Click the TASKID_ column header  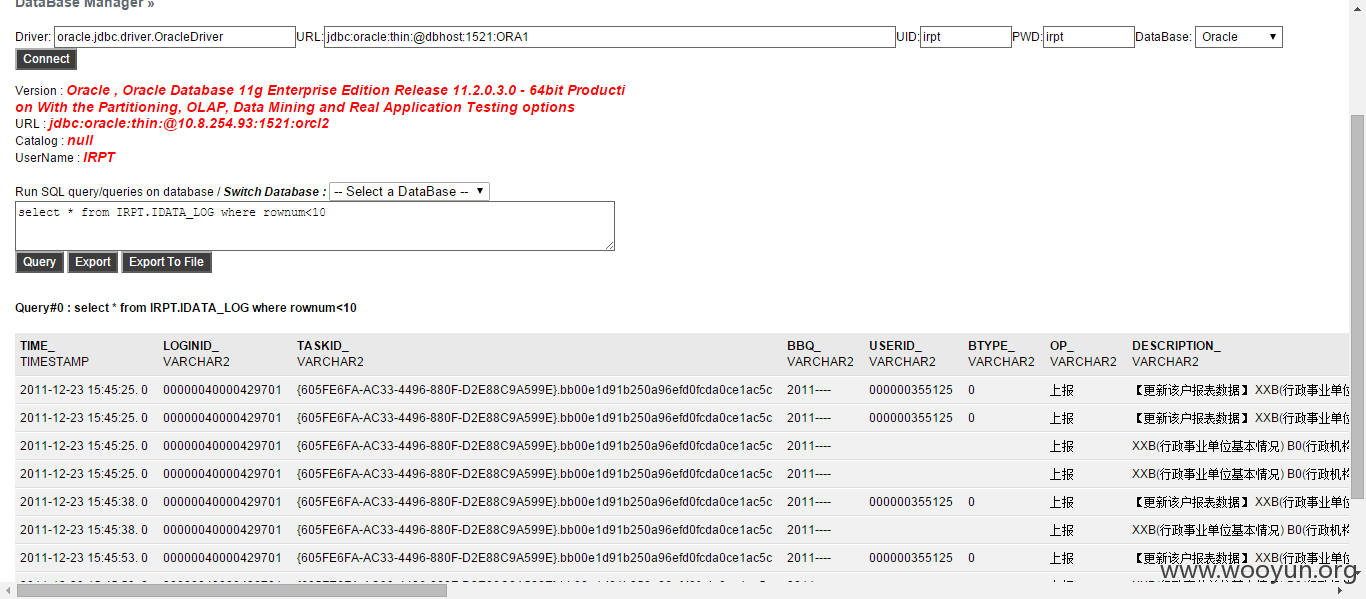[321, 346]
